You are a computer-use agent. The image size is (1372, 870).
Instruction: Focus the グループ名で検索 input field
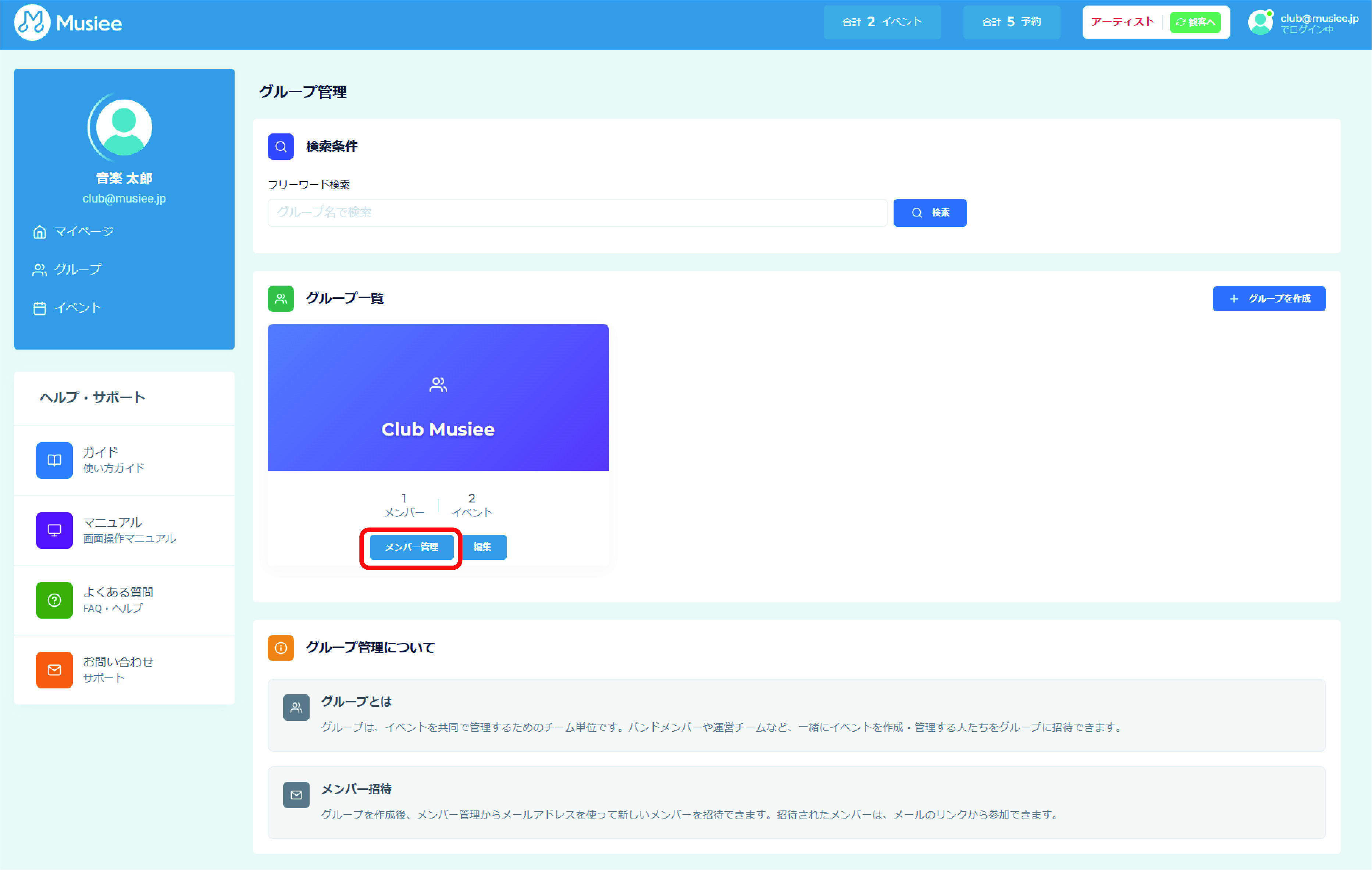577,212
